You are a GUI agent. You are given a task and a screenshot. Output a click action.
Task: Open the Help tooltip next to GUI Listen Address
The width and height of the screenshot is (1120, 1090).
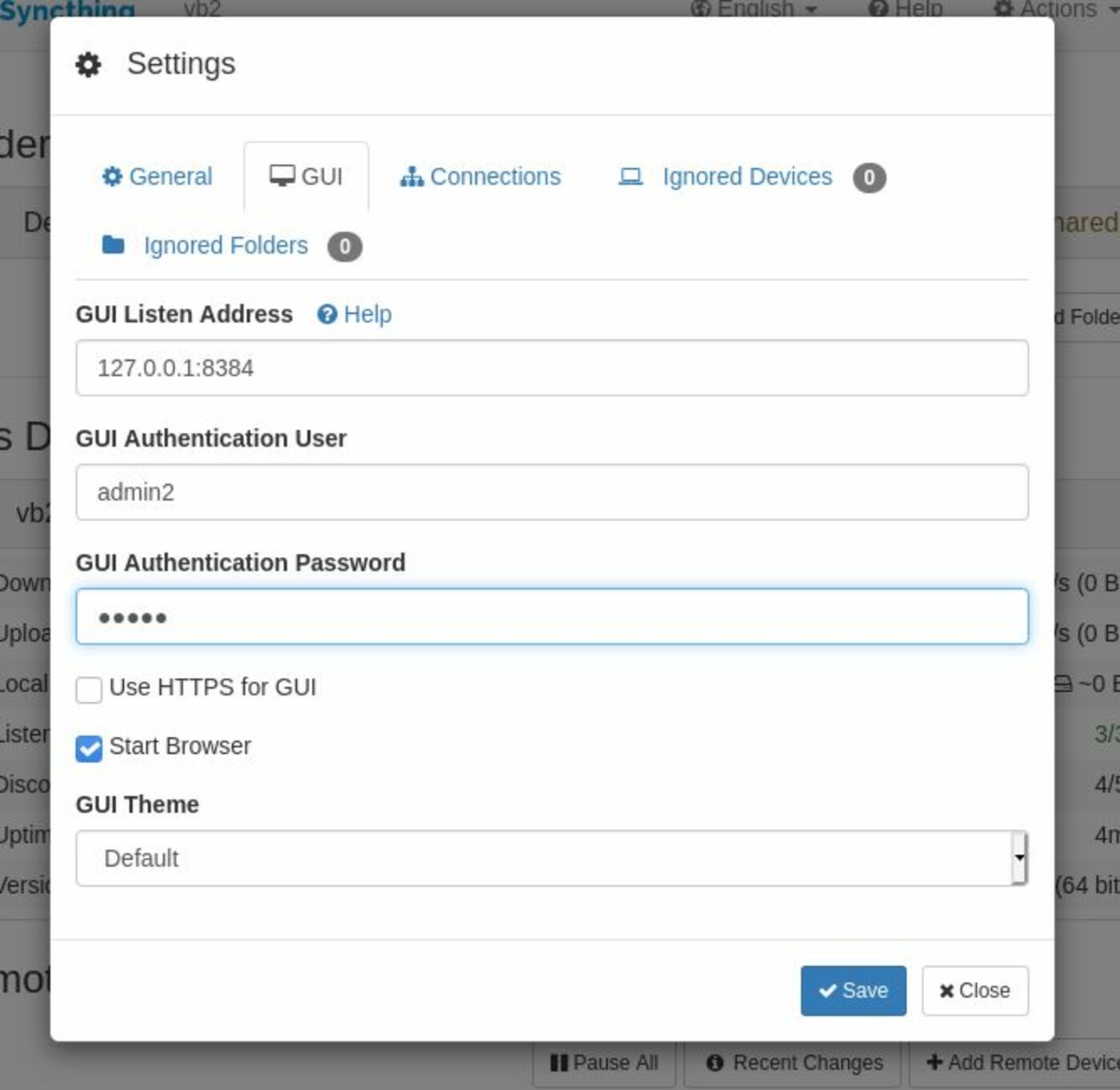[x=355, y=315]
